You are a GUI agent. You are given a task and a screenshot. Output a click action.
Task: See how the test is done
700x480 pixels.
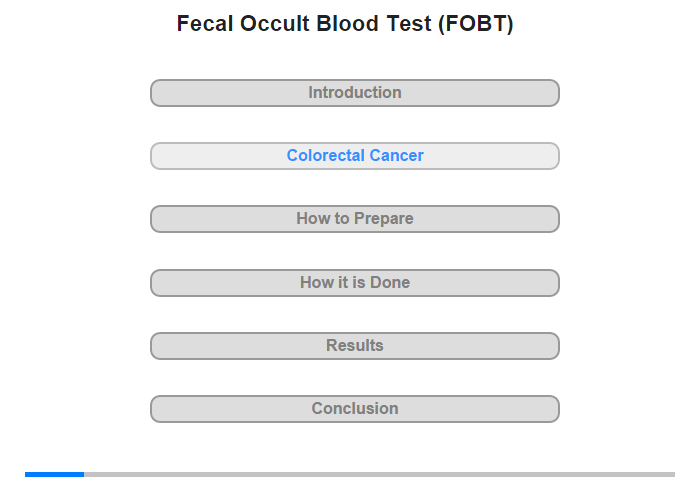click(354, 283)
